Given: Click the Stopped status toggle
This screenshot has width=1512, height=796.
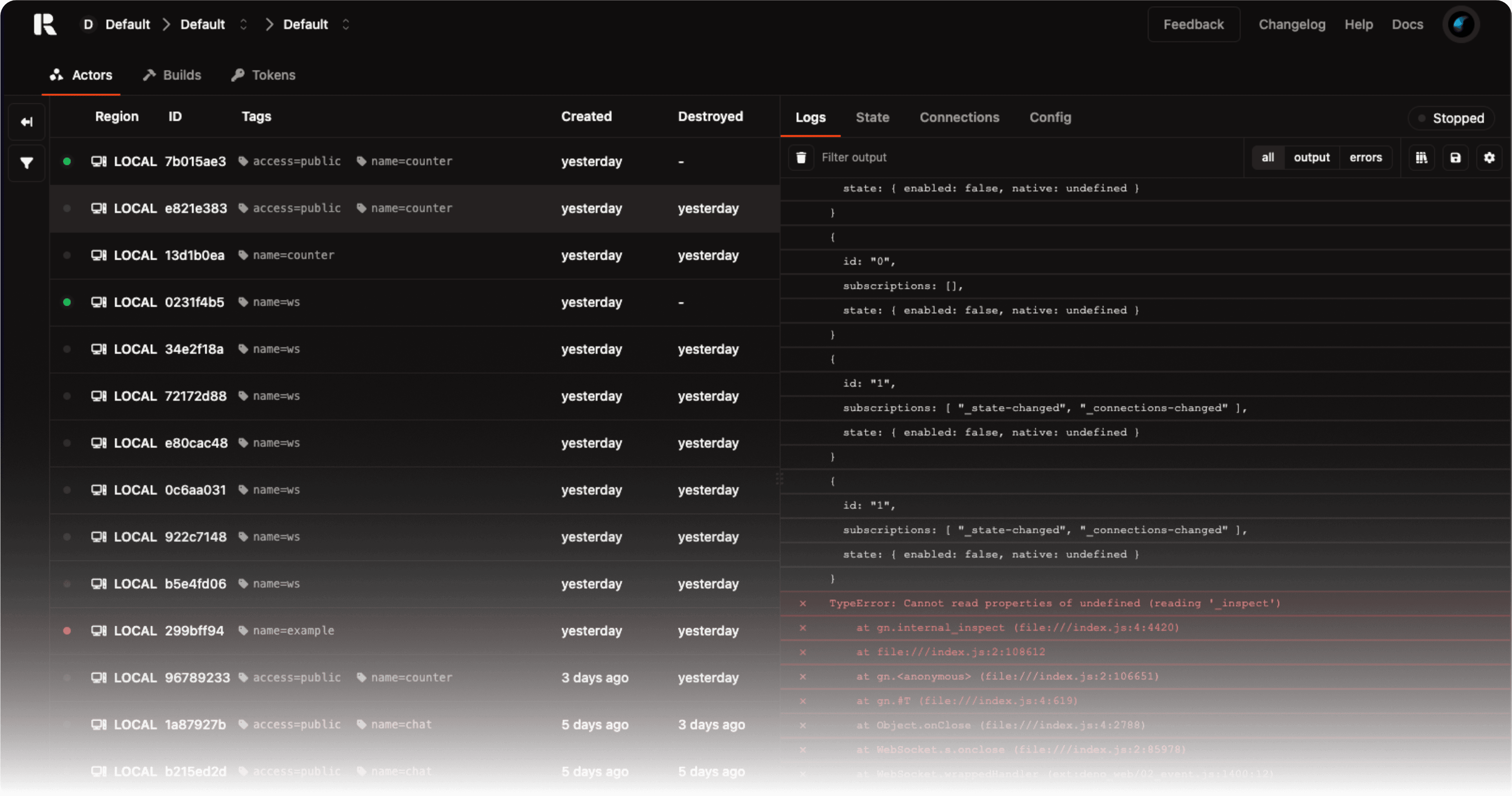Looking at the screenshot, I should [1451, 117].
